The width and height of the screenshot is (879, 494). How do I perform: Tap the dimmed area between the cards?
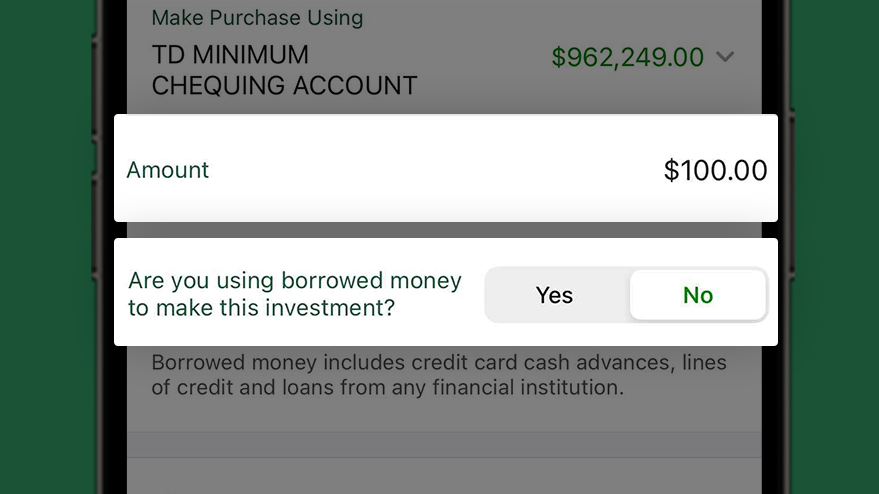coord(444,230)
